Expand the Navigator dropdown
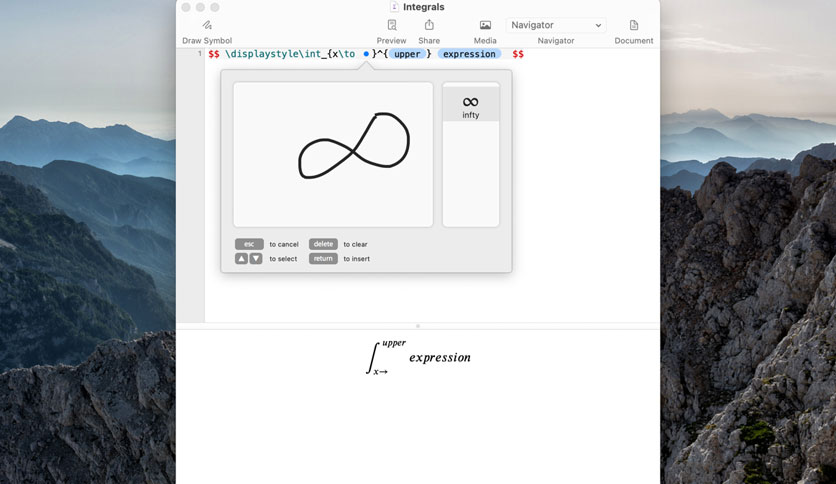 (x=556, y=25)
